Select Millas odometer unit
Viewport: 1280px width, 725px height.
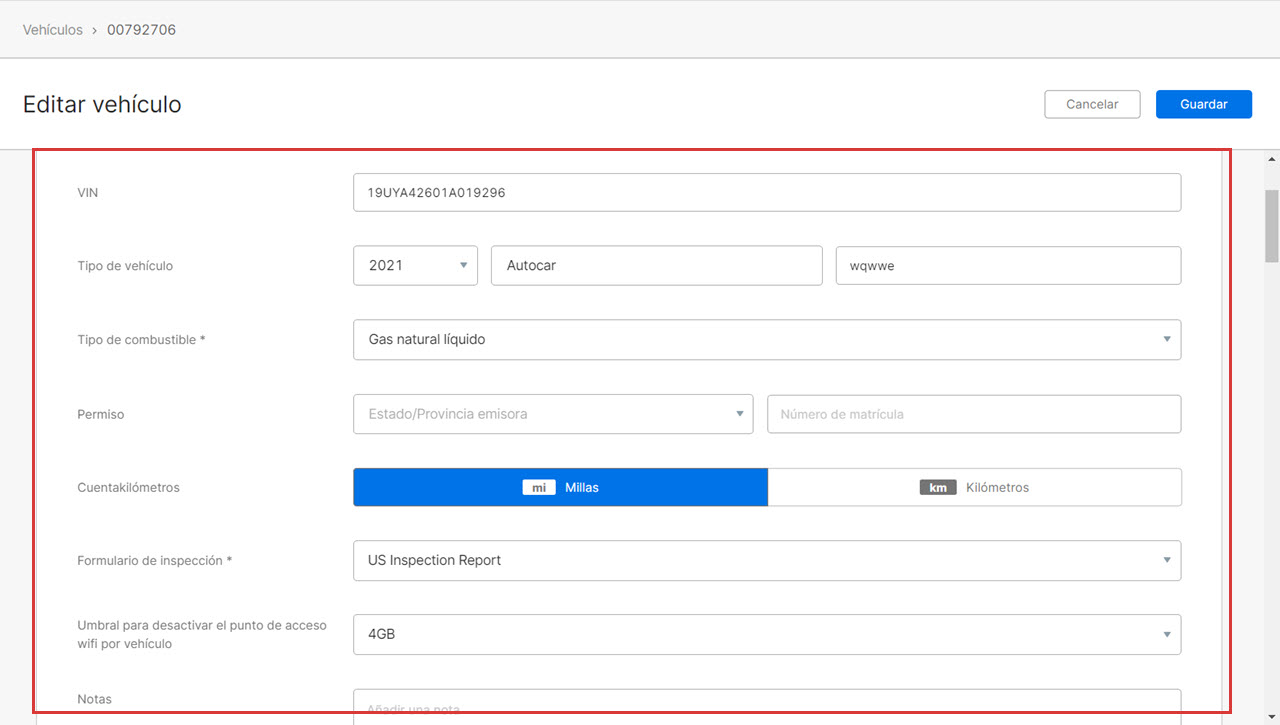[x=560, y=487]
